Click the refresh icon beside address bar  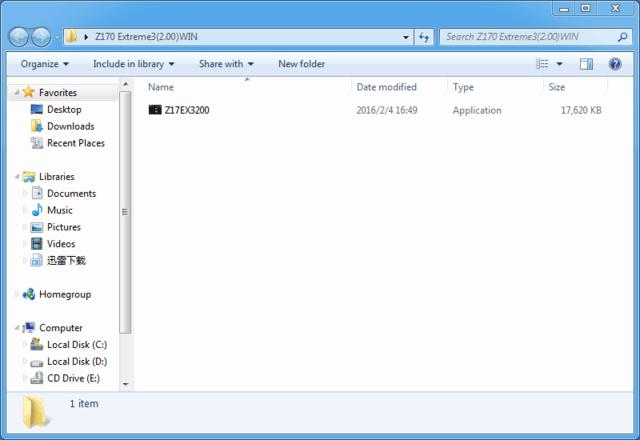(424, 37)
